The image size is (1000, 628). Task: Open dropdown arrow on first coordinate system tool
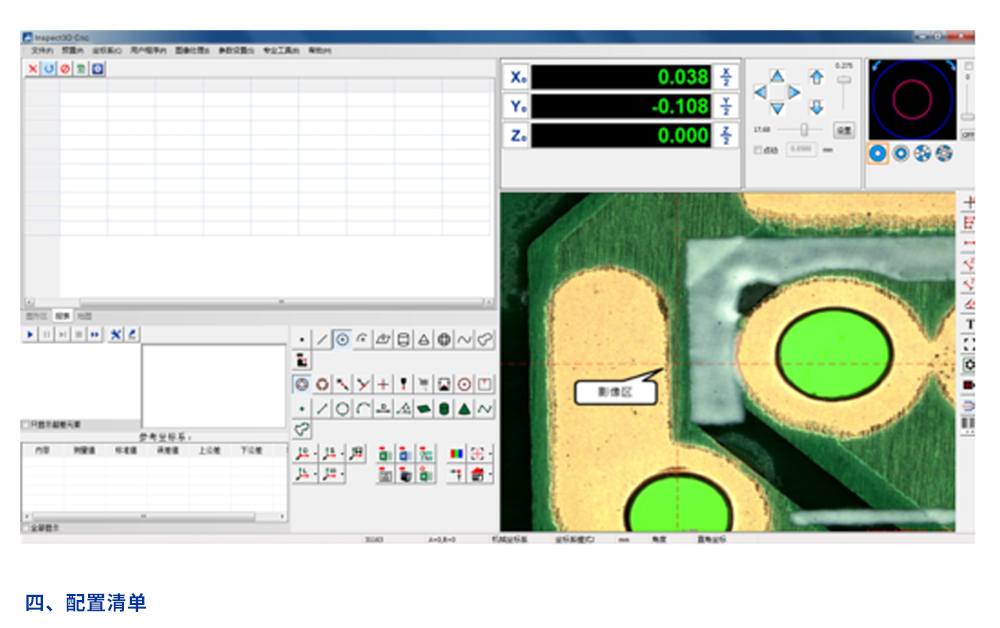coord(315,454)
